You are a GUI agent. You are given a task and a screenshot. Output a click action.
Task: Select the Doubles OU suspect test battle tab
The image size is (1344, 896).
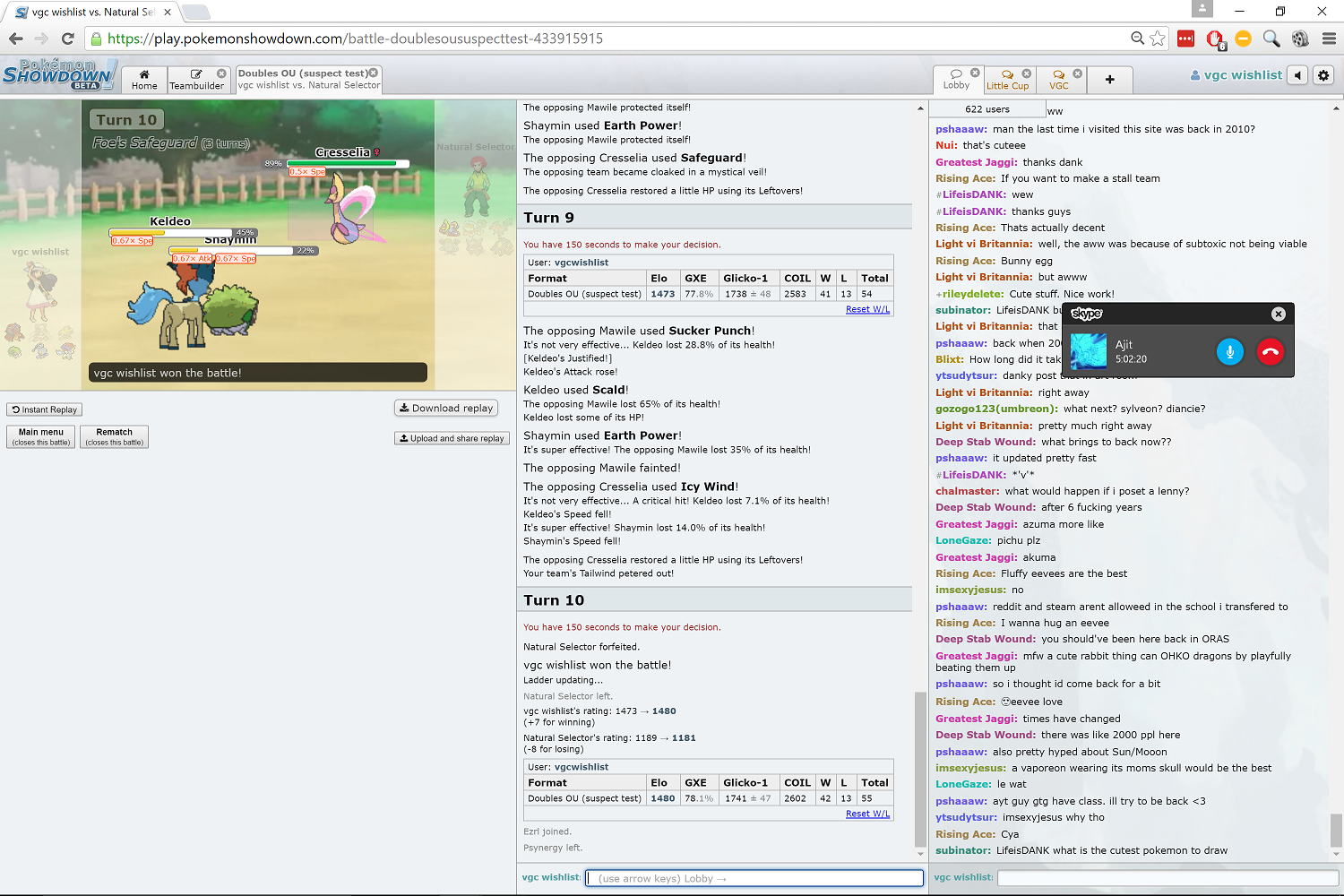tap(309, 80)
